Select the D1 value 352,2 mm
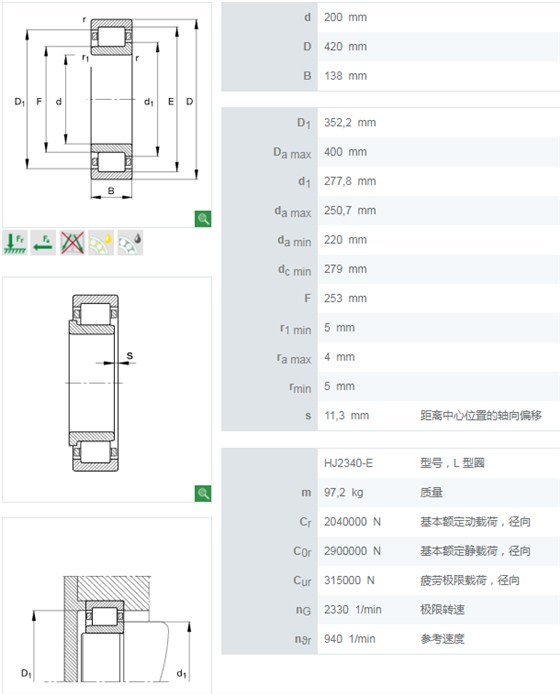 coord(350,123)
